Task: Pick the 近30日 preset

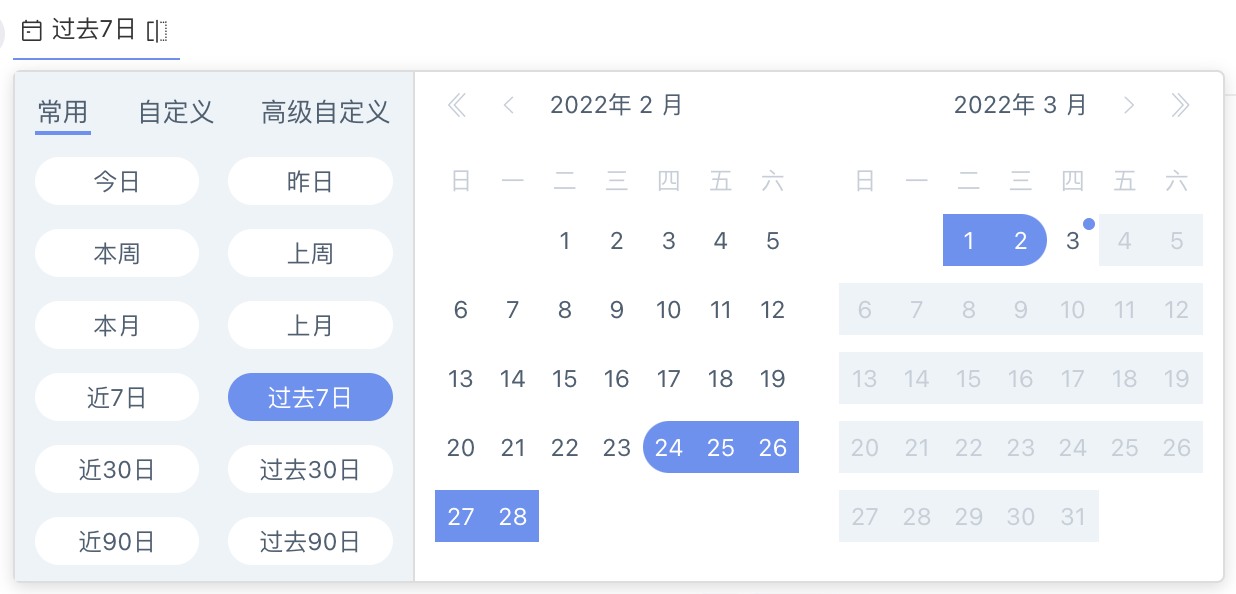Action: point(117,469)
